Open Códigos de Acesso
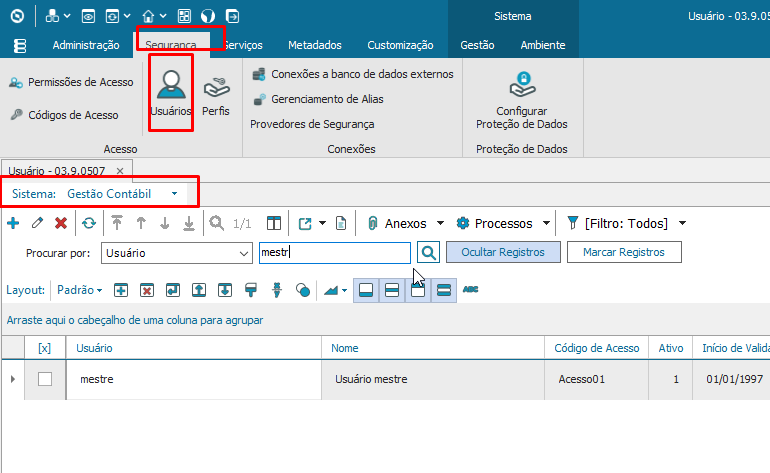Image resolution: width=770 pixels, height=473 pixels. click(64, 115)
